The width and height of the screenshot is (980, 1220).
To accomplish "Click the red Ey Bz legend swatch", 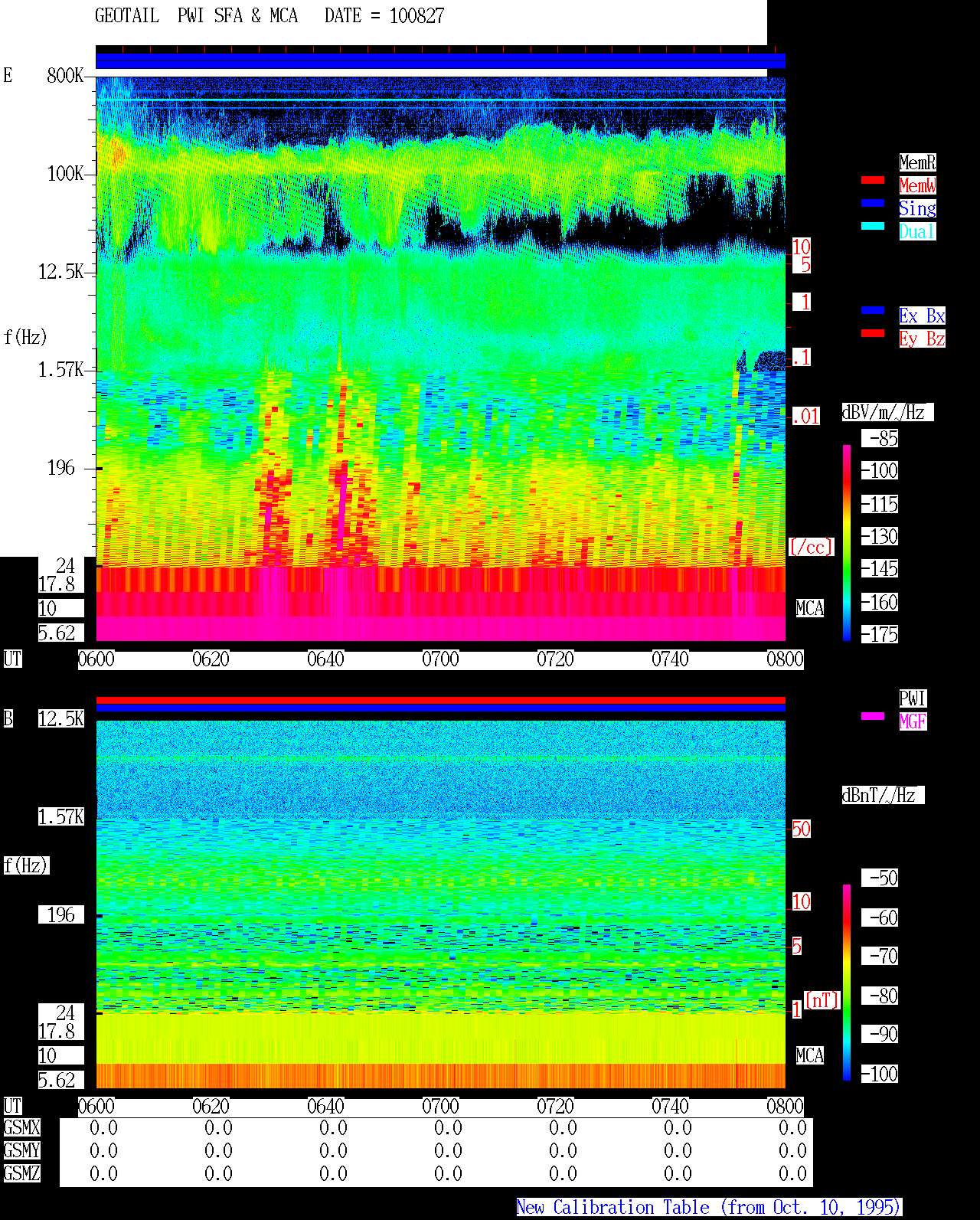I will click(873, 333).
